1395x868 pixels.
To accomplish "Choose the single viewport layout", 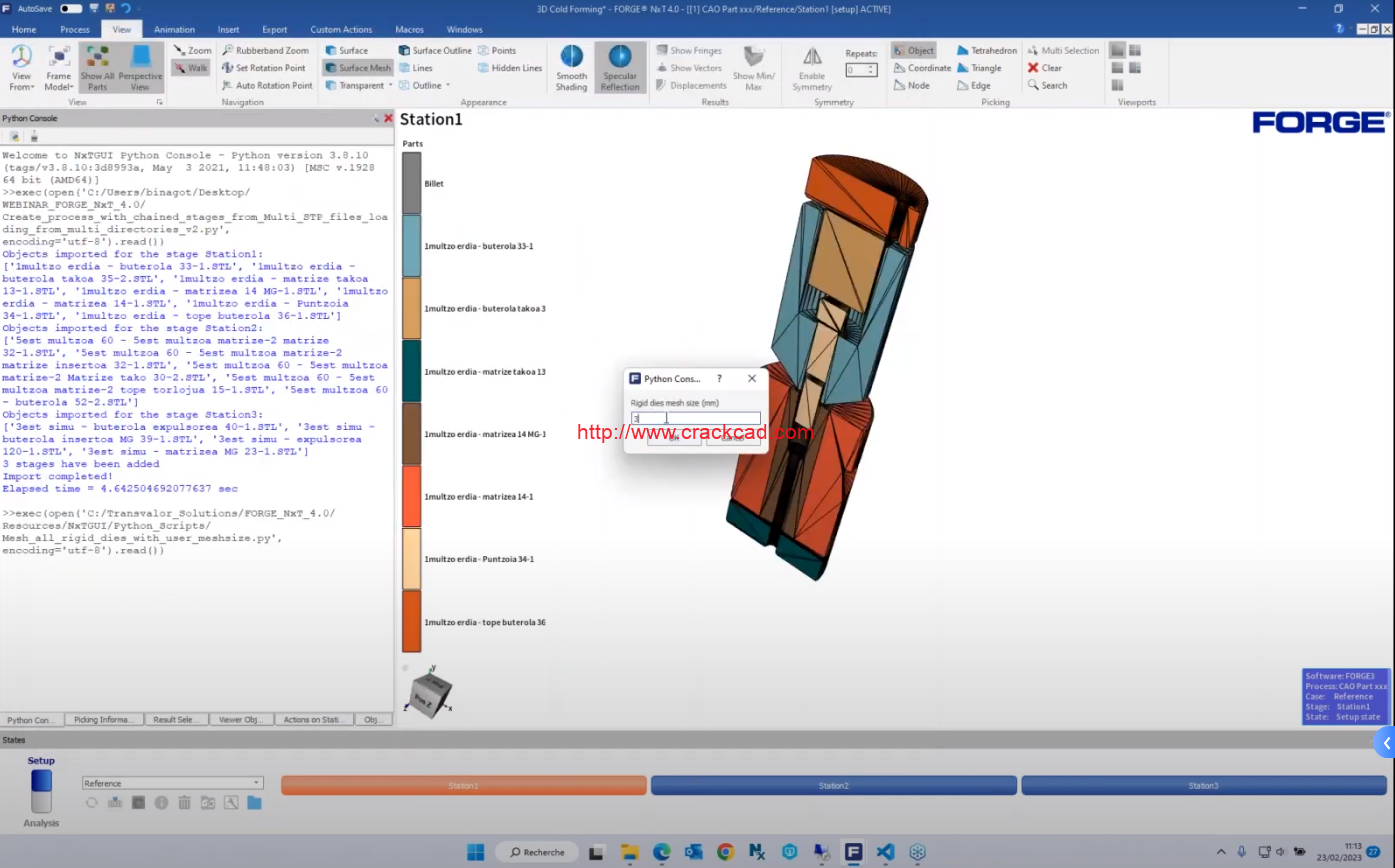I will click(x=1117, y=50).
